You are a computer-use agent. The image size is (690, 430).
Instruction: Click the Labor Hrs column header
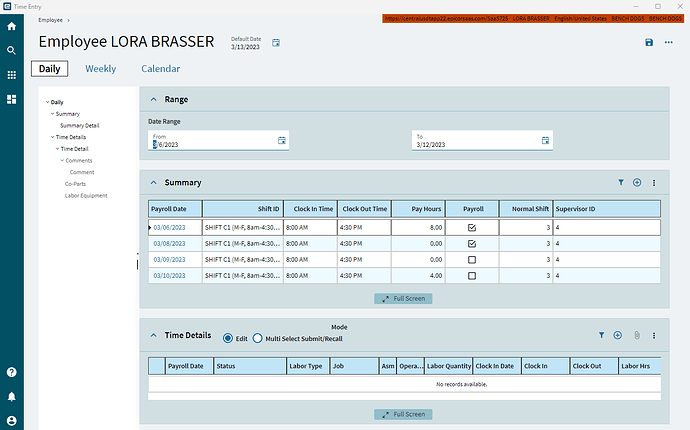639,366
